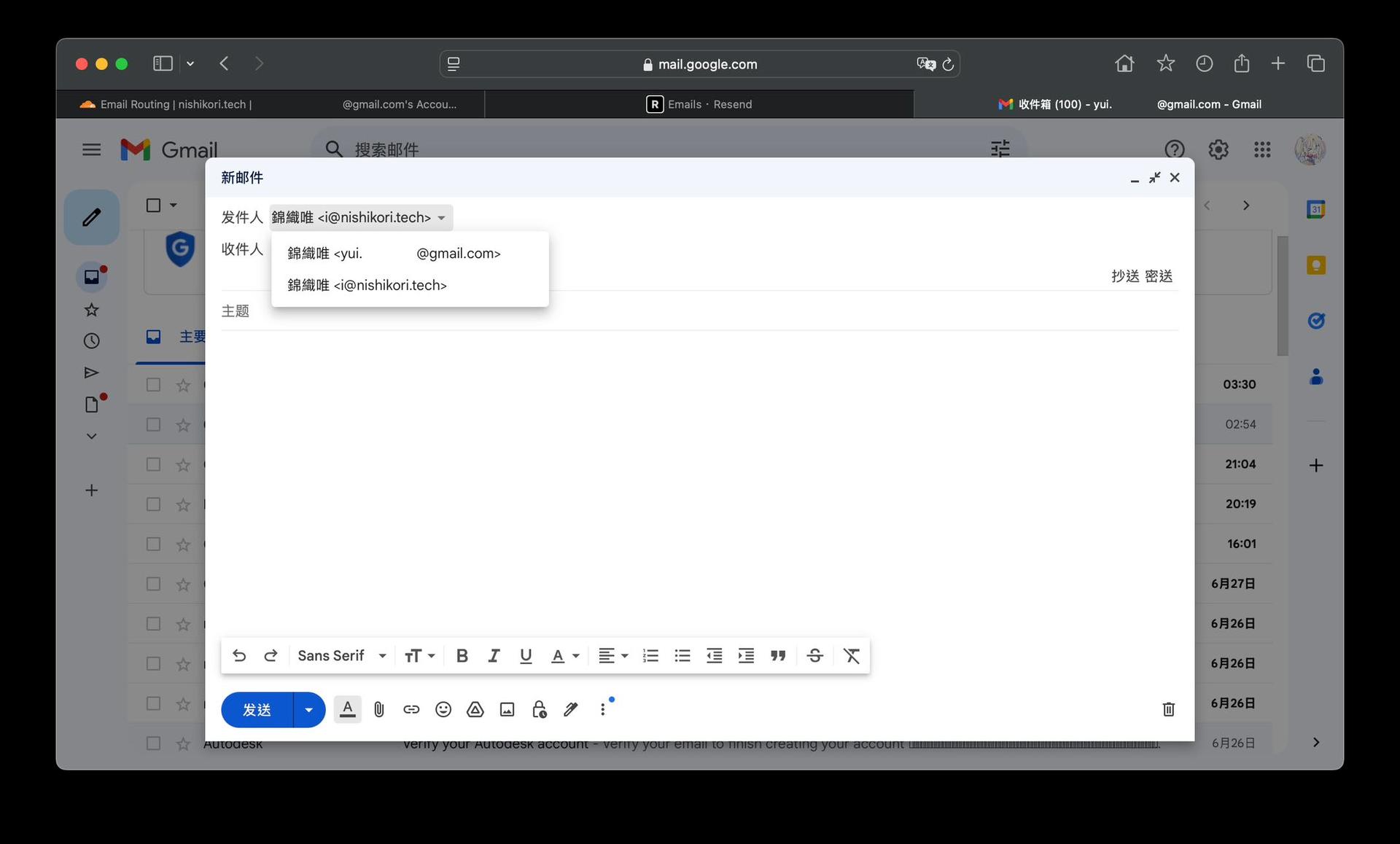
Task: Switch to the Gmail inbox browser tab
Action: pos(1129,104)
